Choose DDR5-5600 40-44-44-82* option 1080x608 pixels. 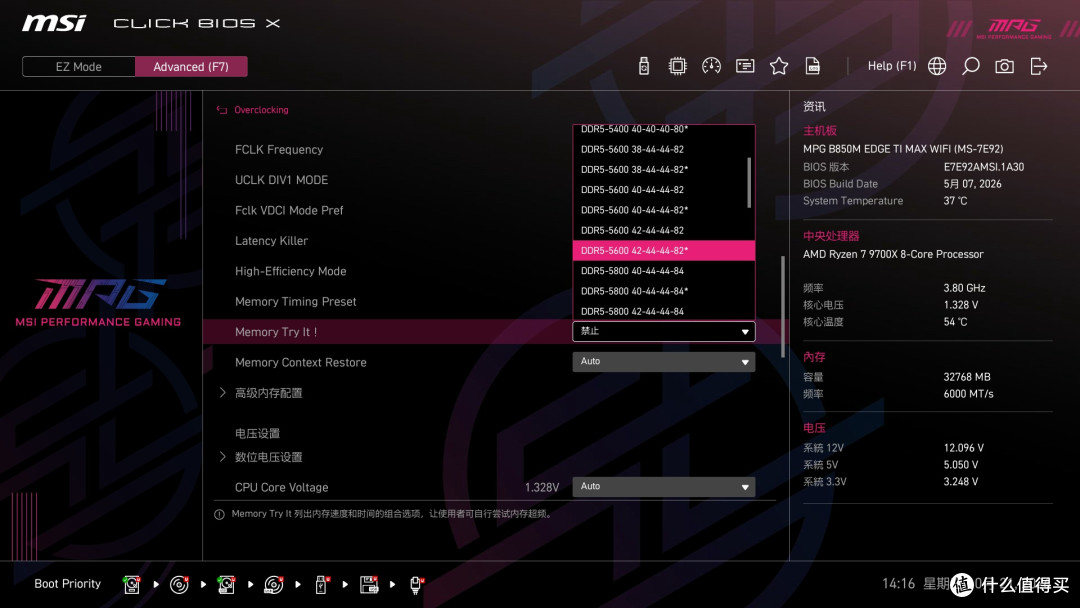[x=663, y=210]
